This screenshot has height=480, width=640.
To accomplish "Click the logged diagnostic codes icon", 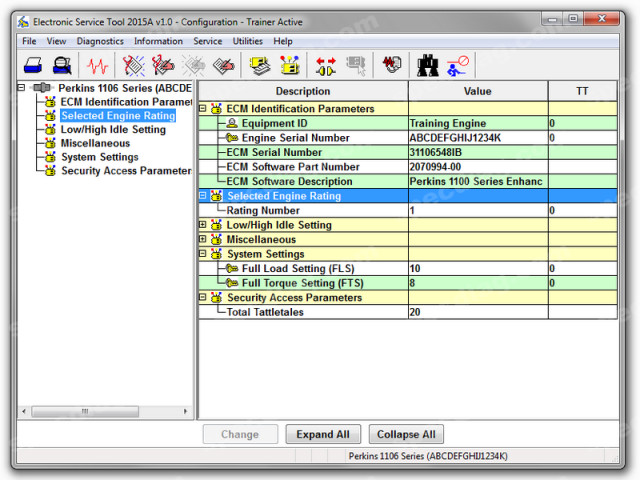I will 163,65.
